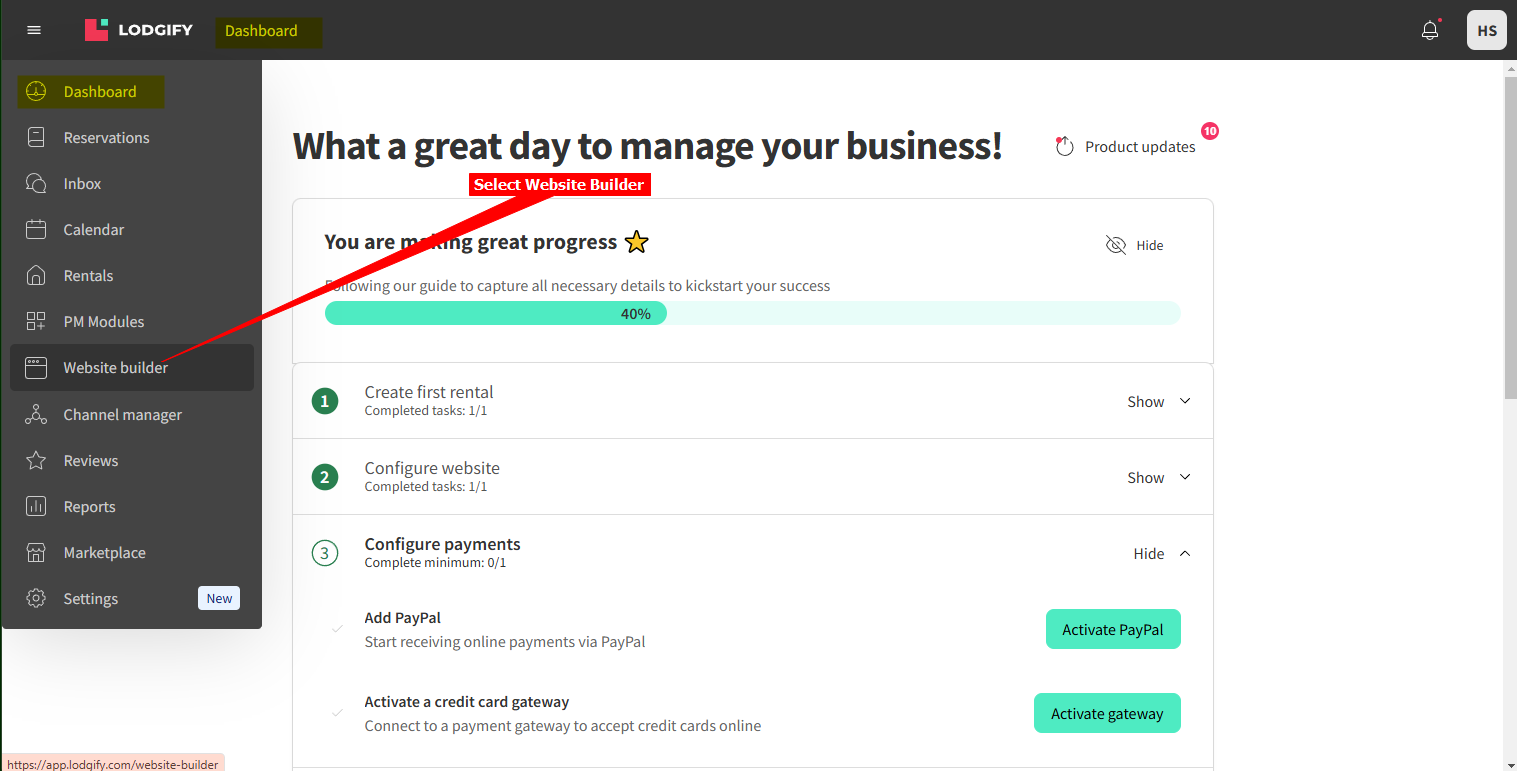Go to Calendar in the sidebar
1517x771 pixels.
pos(94,230)
